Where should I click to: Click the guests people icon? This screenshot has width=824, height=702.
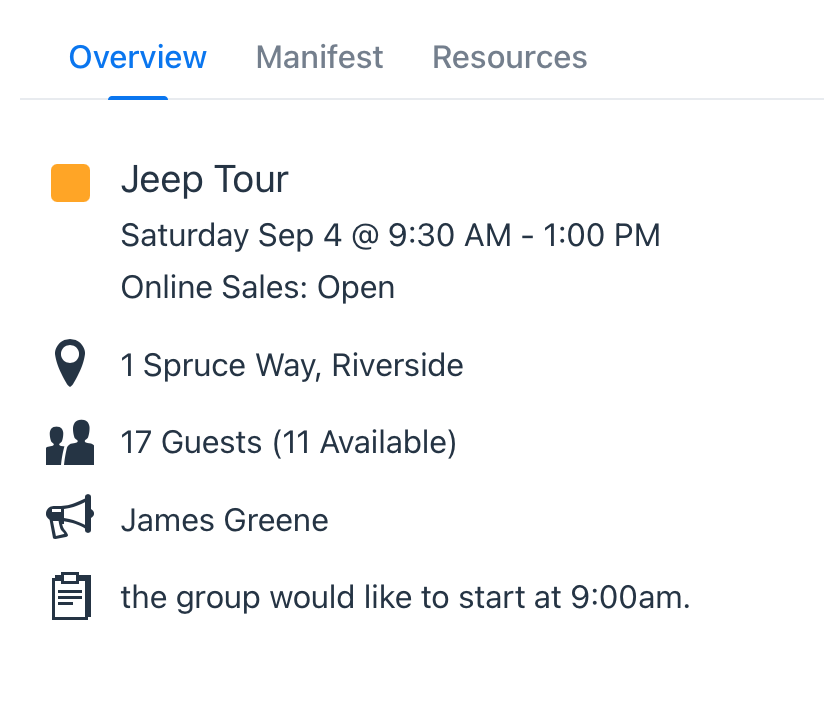tap(70, 442)
